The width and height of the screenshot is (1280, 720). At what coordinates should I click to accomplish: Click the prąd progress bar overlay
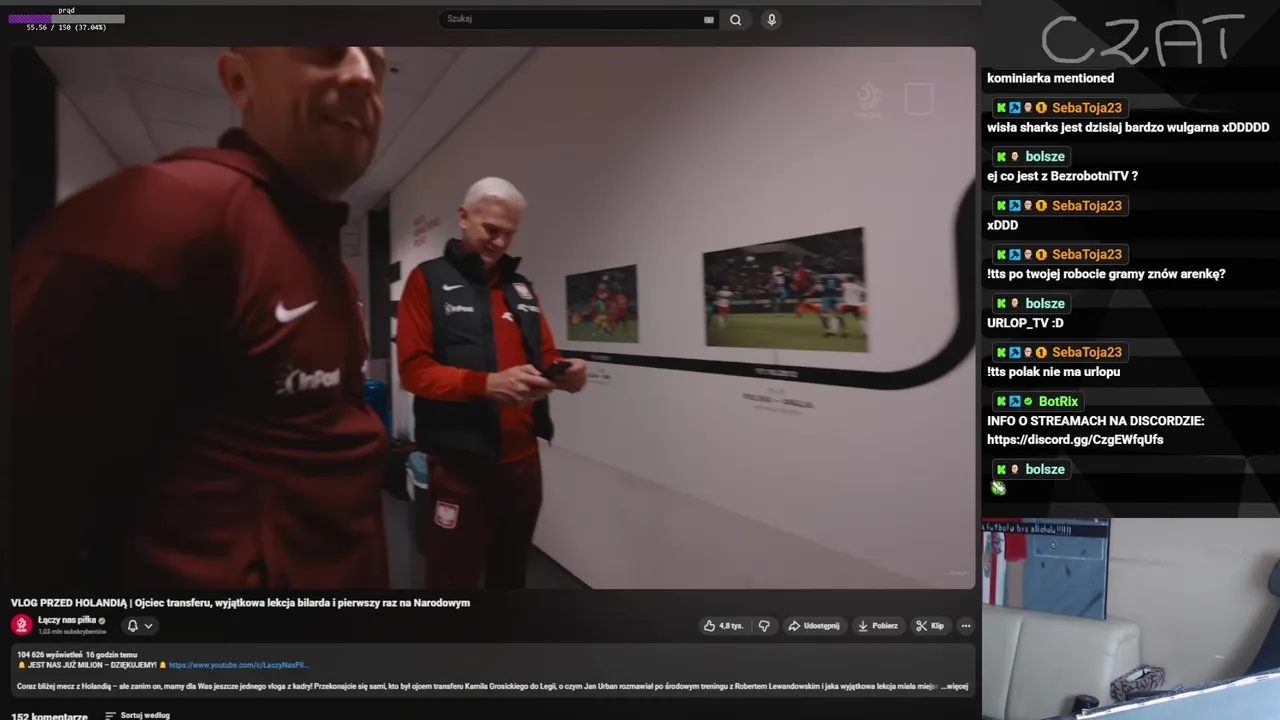tap(67, 19)
